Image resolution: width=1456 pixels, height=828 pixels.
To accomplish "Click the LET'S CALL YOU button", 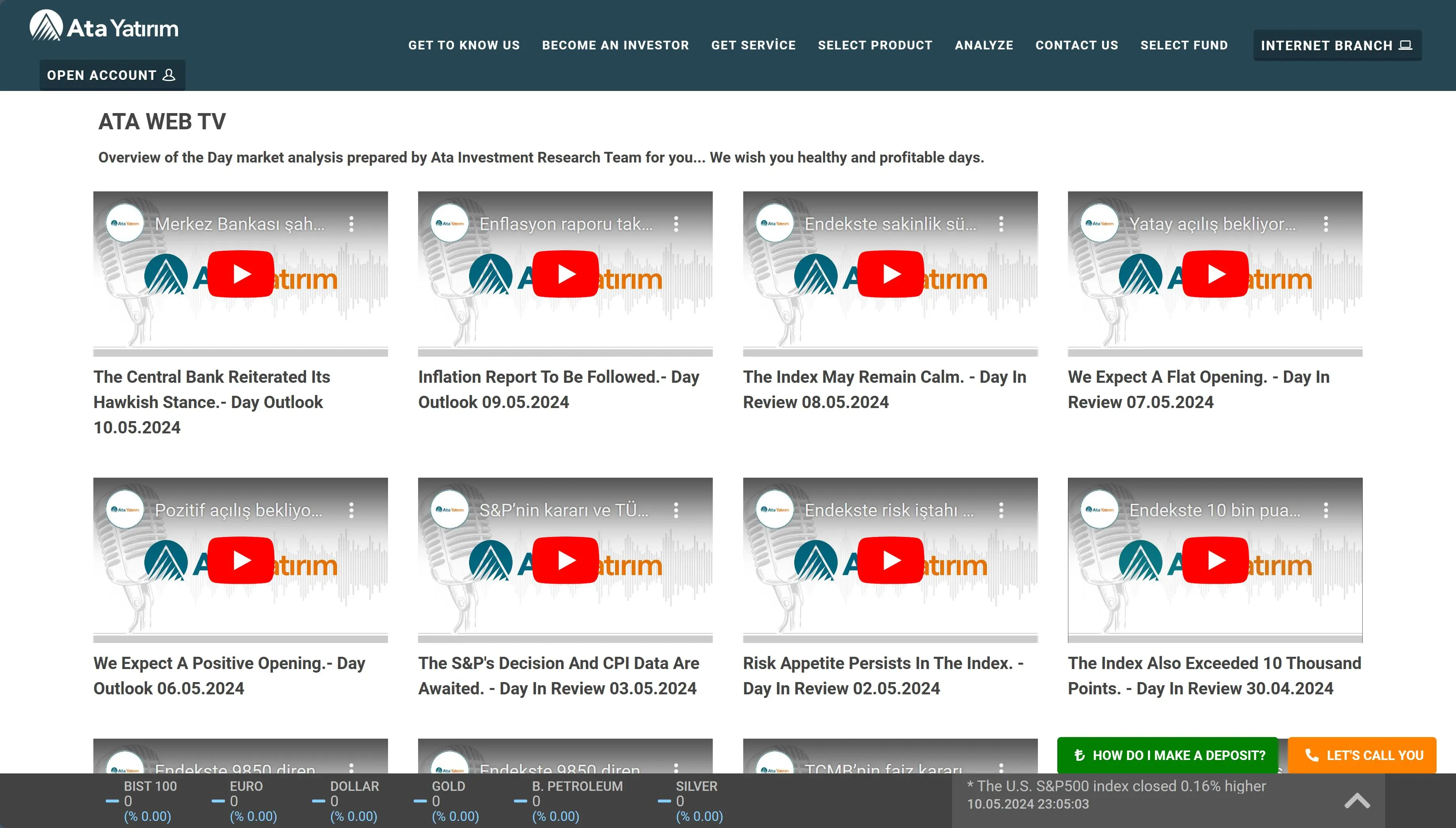I will (x=1361, y=755).
